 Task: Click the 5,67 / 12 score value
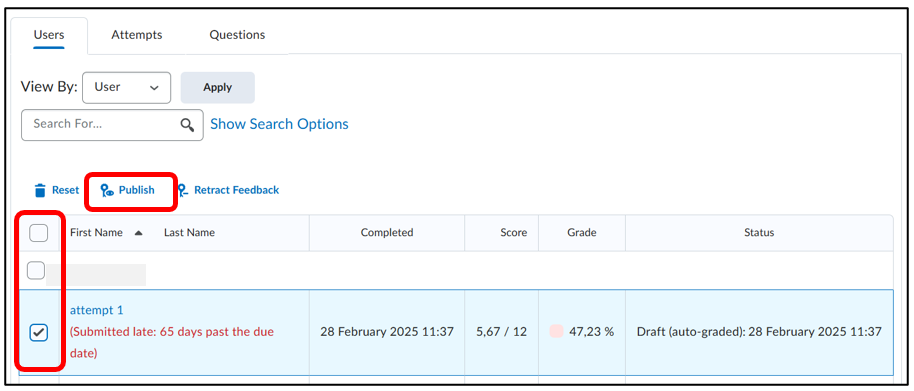[501, 332]
